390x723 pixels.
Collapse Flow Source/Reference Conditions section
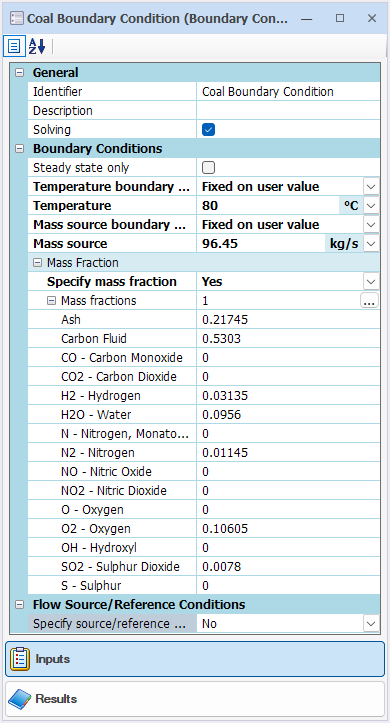pos(19,604)
